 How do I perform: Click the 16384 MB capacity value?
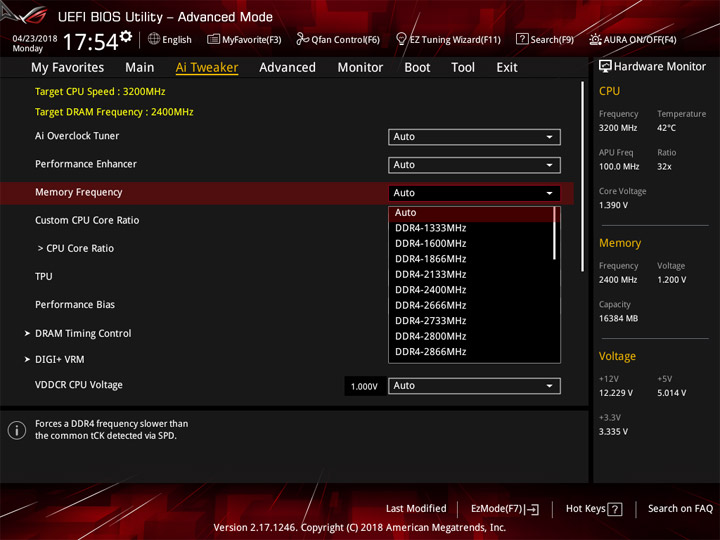click(618, 319)
